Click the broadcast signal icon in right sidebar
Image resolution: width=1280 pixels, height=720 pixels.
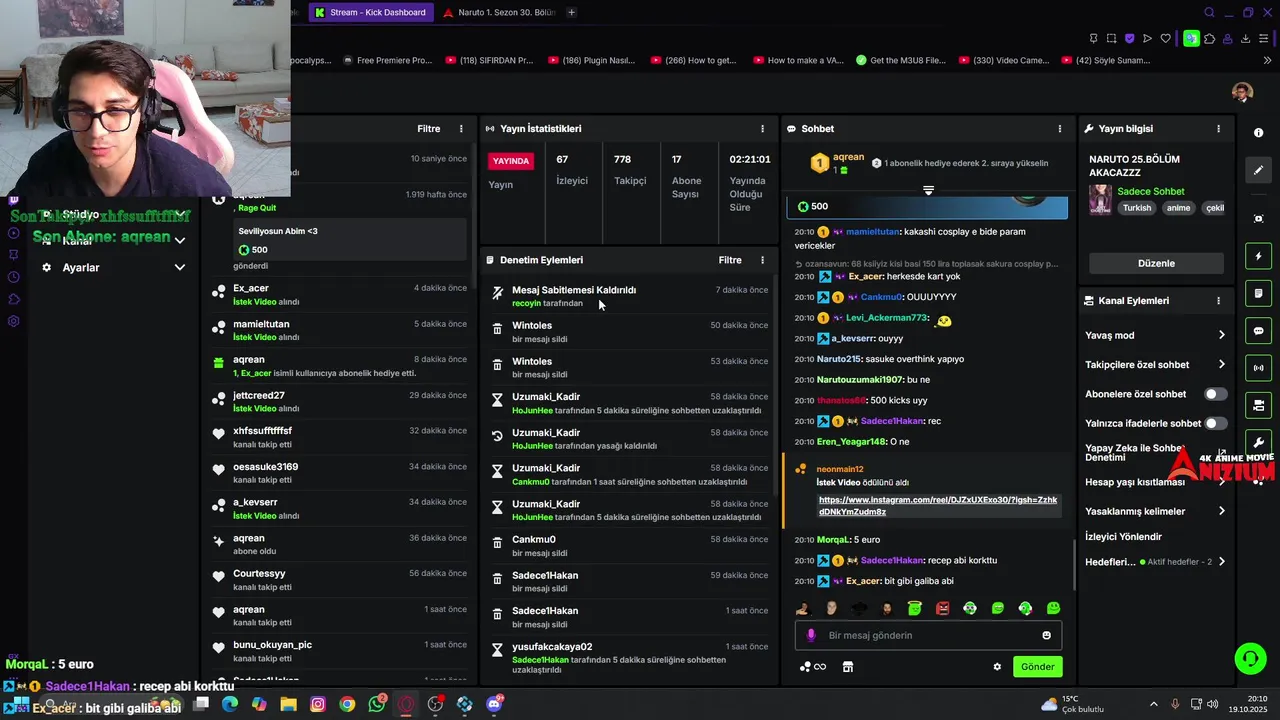click(x=1258, y=368)
